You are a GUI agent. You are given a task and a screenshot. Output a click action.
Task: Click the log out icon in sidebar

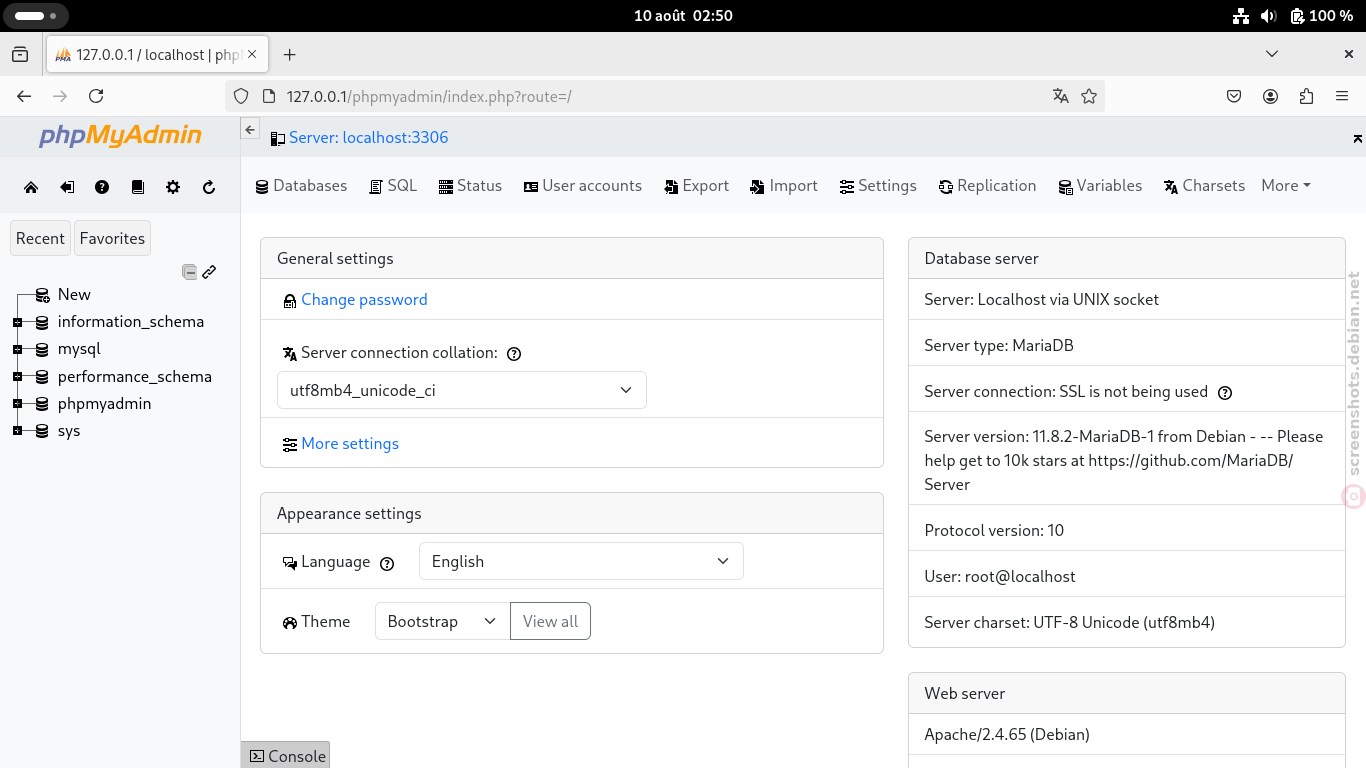67,187
